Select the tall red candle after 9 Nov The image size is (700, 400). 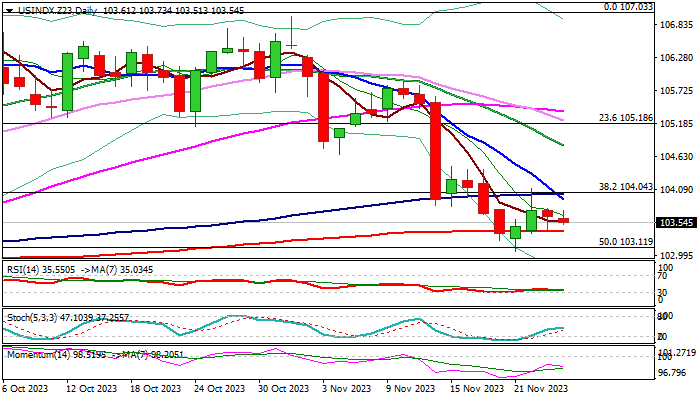[436, 150]
